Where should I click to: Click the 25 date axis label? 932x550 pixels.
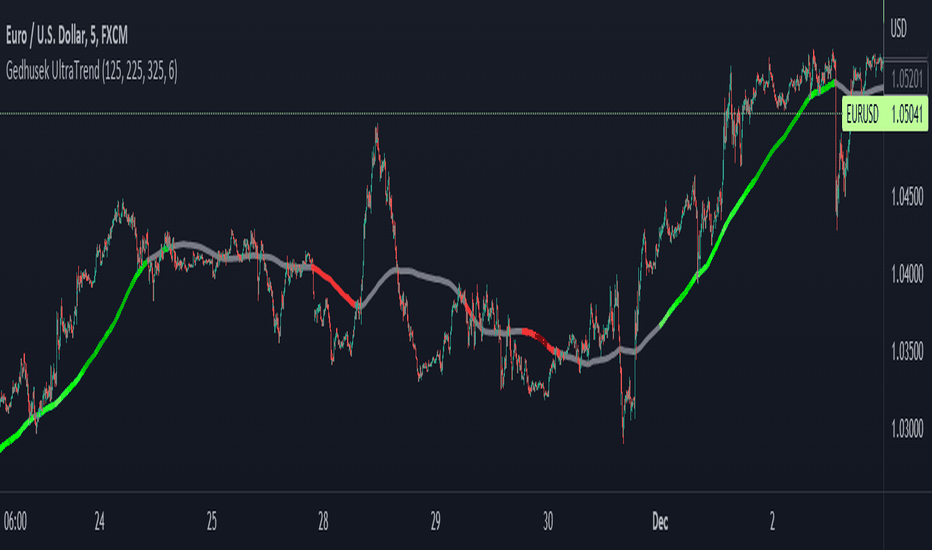(212, 521)
